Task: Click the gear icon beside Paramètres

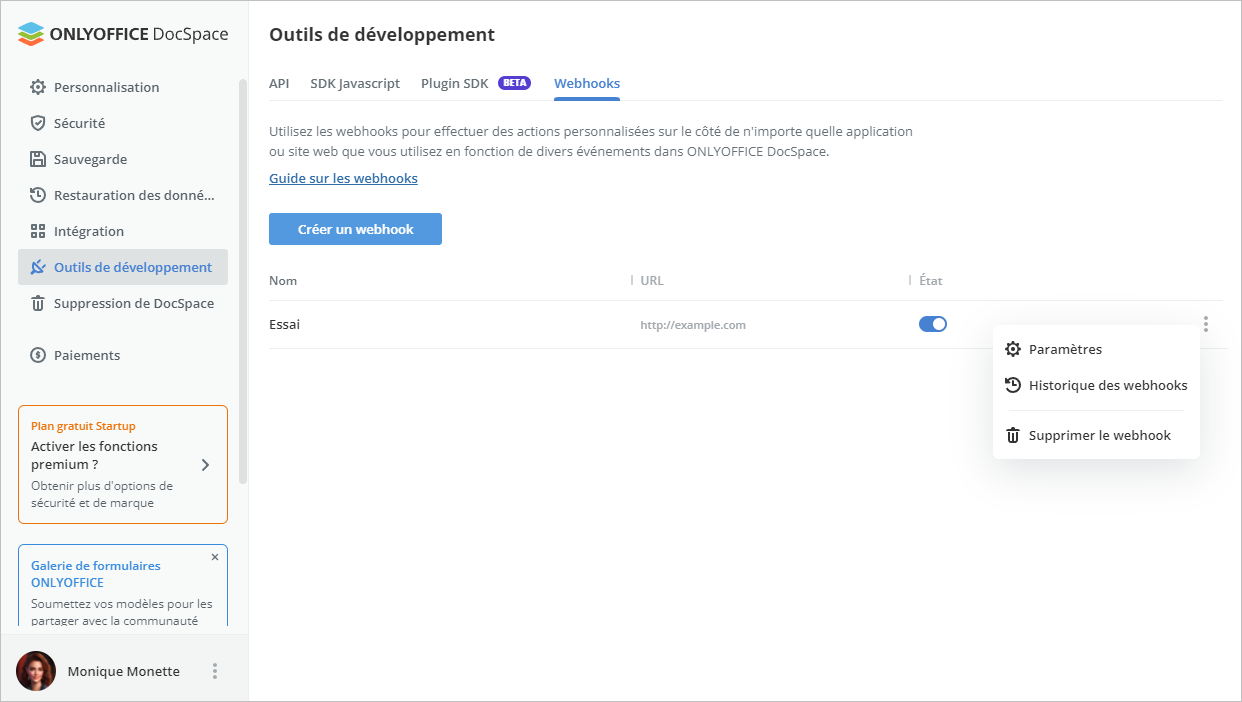Action: tap(1013, 349)
